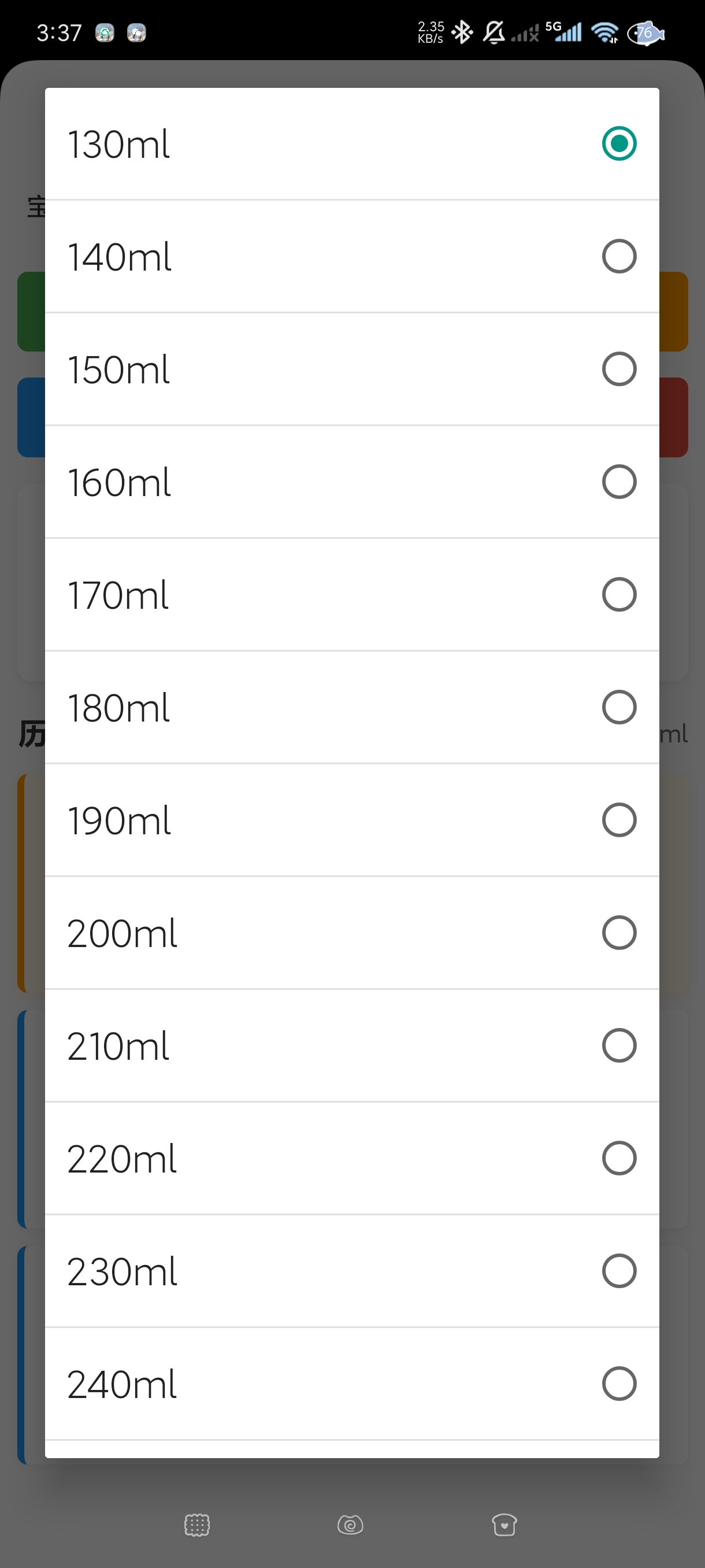Screen dimensions: 705x1568
Task: Pick the 150ml radio button
Action: tap(619, 369)
